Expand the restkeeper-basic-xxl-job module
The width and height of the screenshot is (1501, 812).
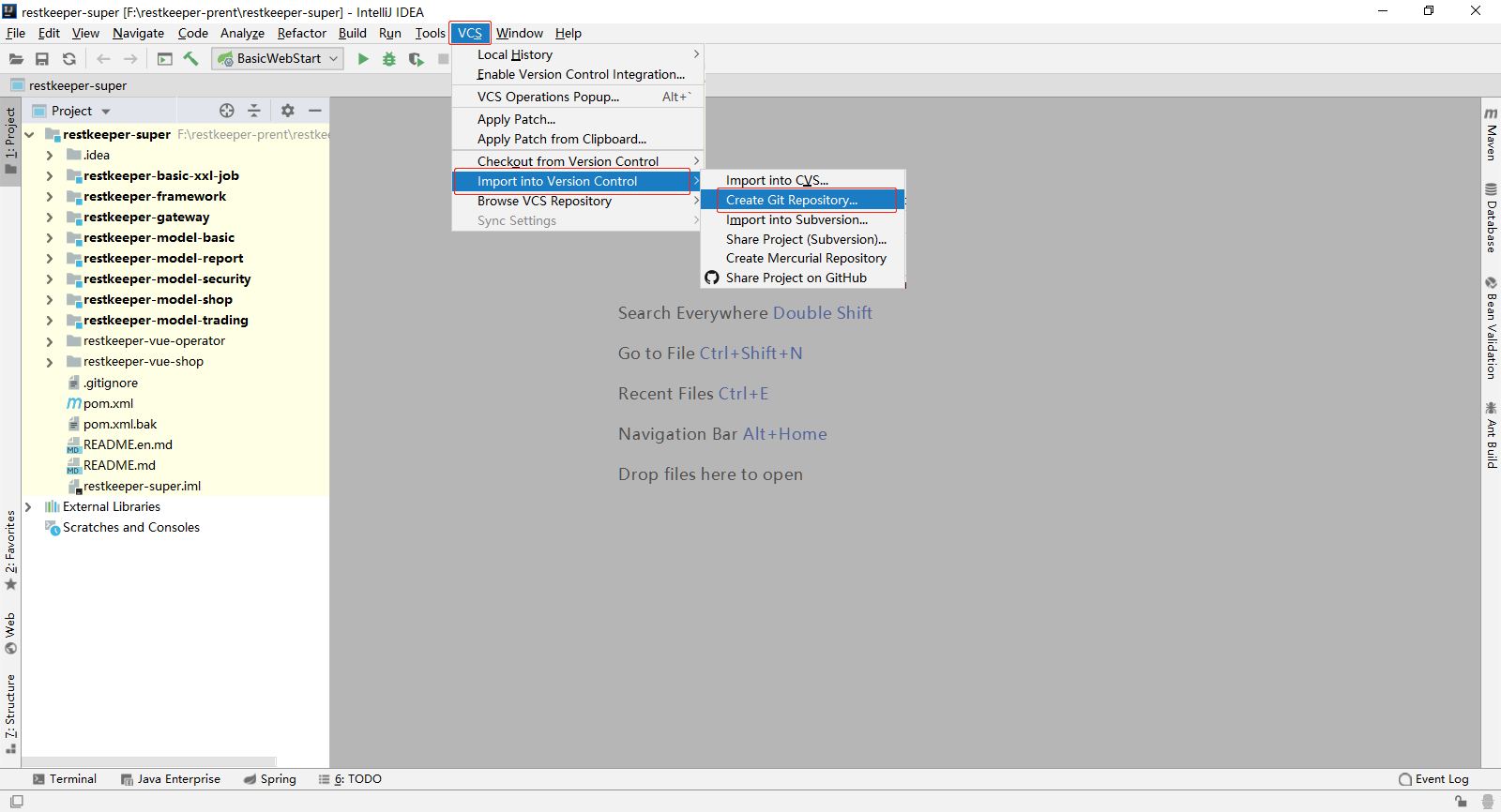coord(50,176)
